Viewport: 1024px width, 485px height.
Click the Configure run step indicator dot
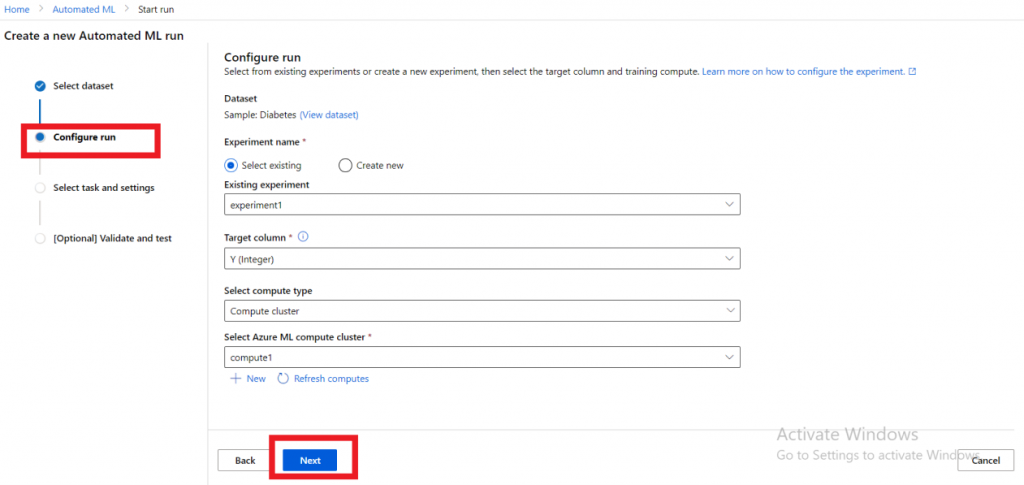click(40, 137)
